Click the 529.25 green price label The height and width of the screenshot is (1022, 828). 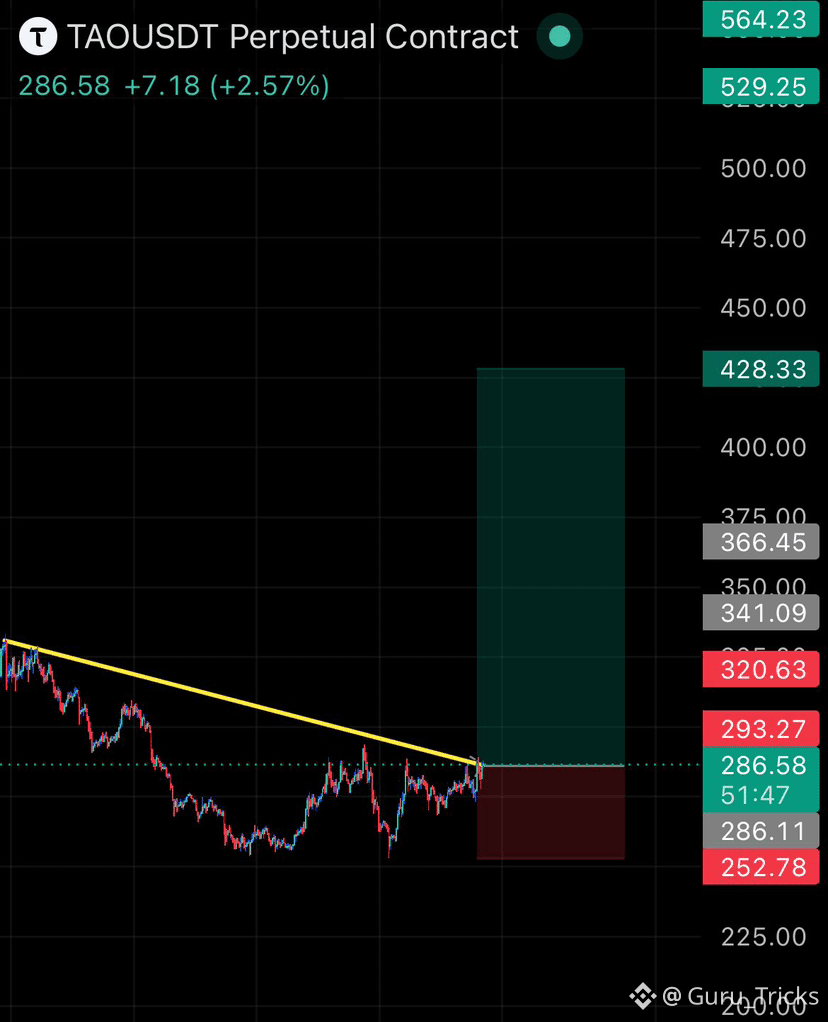pyautogui.click(x=761, y=86)
